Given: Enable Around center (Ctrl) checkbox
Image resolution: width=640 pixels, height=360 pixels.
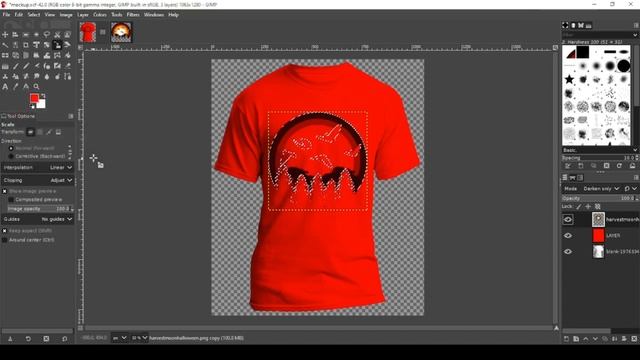Looking at the screenshot, I should tap(4, 240).
